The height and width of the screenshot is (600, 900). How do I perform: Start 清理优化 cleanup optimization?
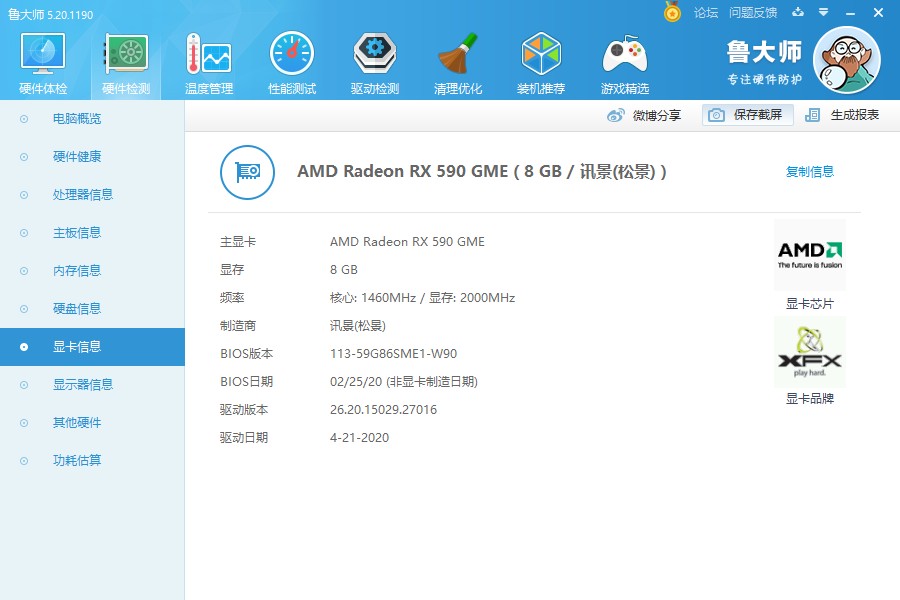(457, 60)
